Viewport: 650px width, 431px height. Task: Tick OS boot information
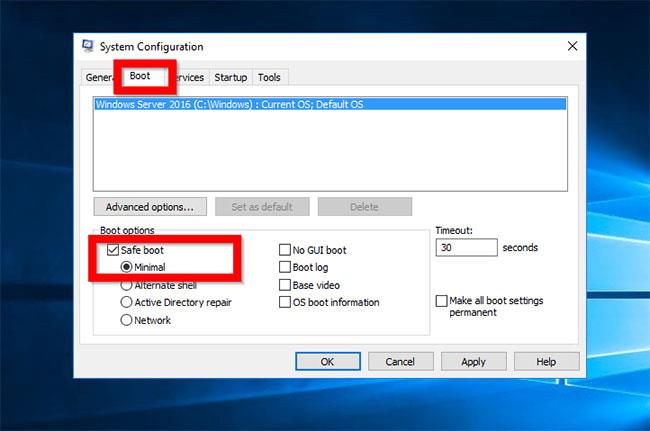(x=285, y=302)
